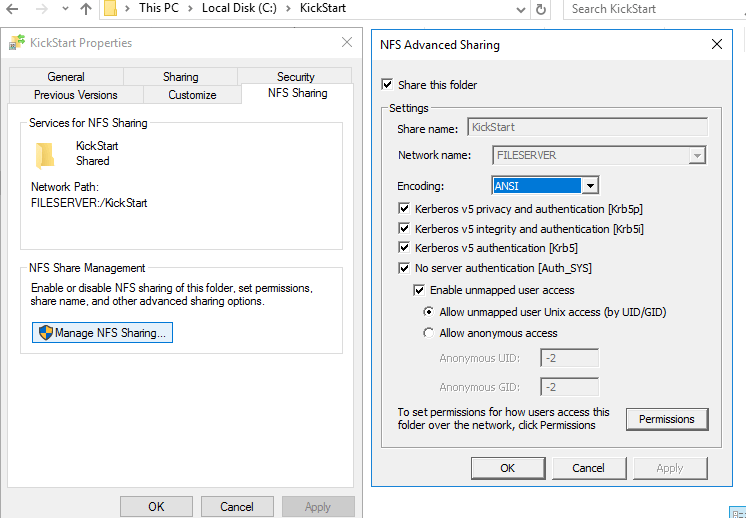
Task: Open the Encoding ANSI dropdown arrow
Action: click(x=590, y=186)
